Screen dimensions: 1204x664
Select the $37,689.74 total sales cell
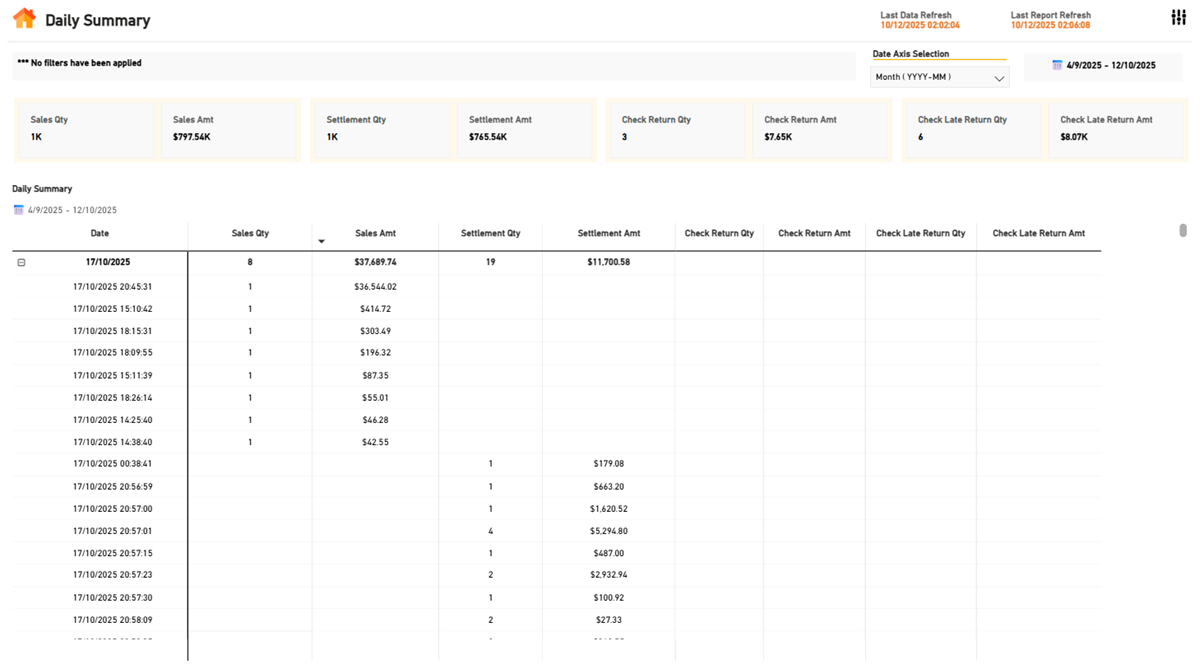(376, 262)
